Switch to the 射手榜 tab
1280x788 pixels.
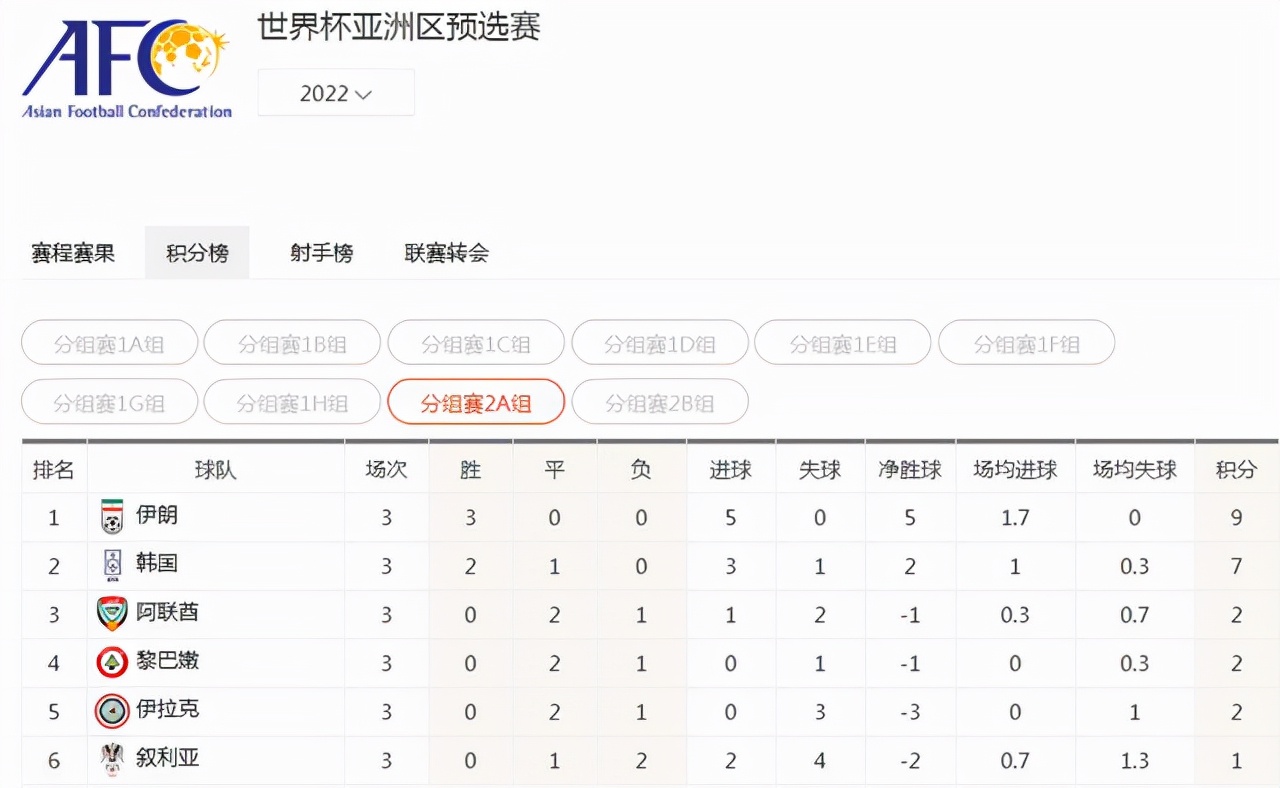coord(322,253)
